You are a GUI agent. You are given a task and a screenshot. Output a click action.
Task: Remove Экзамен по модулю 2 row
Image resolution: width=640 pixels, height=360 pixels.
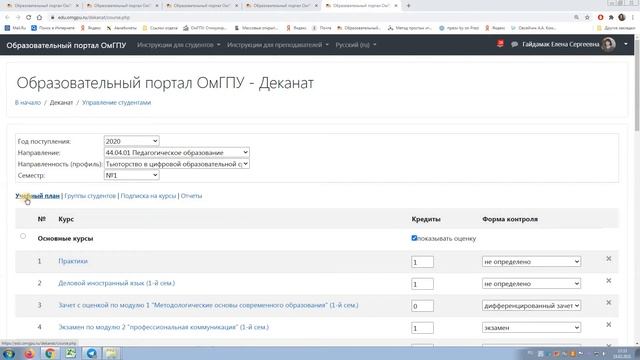(609, 325)
